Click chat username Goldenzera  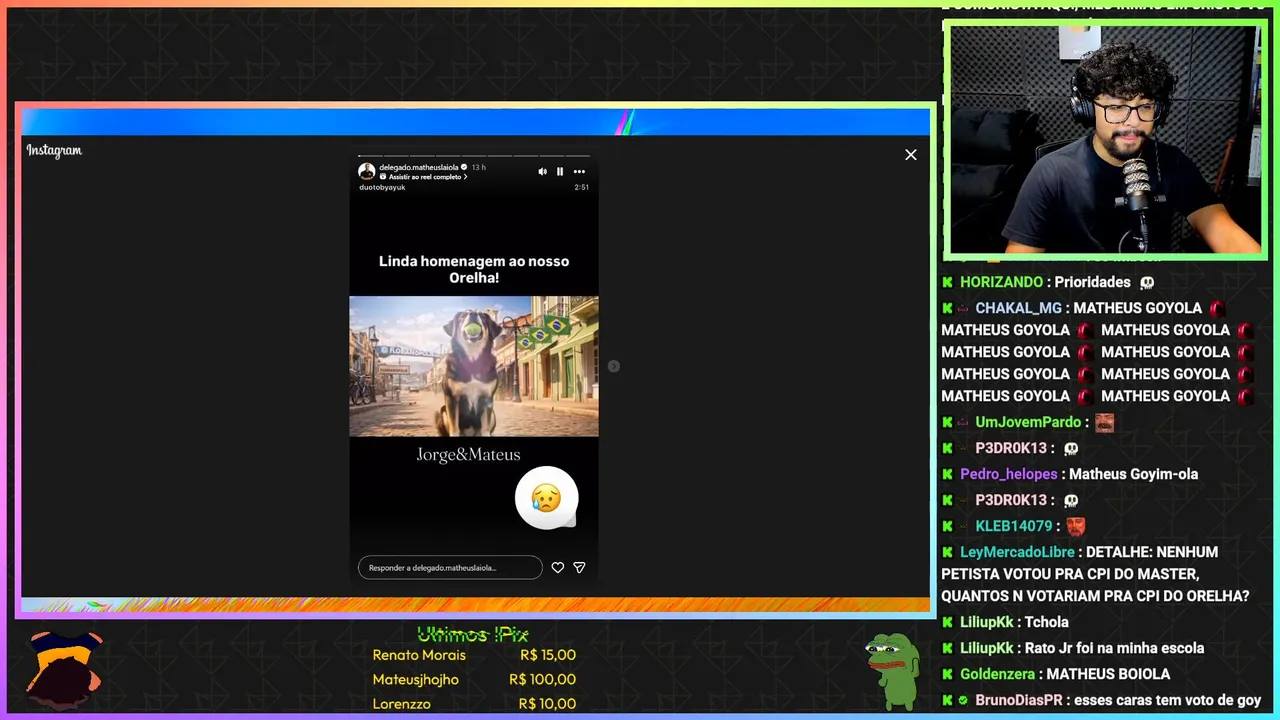tap(997, 674)
